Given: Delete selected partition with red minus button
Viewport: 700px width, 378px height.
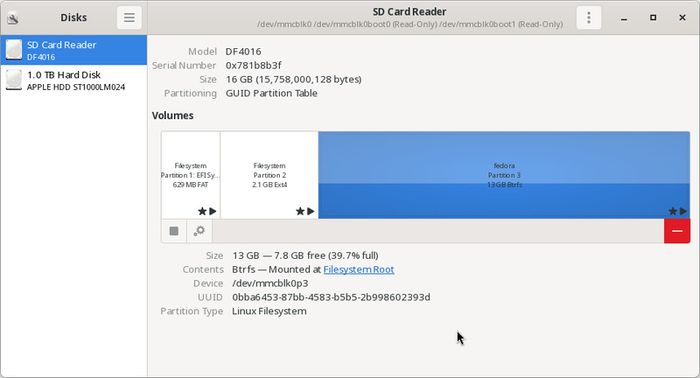Looking at the screenshot, I should (677, 231).
